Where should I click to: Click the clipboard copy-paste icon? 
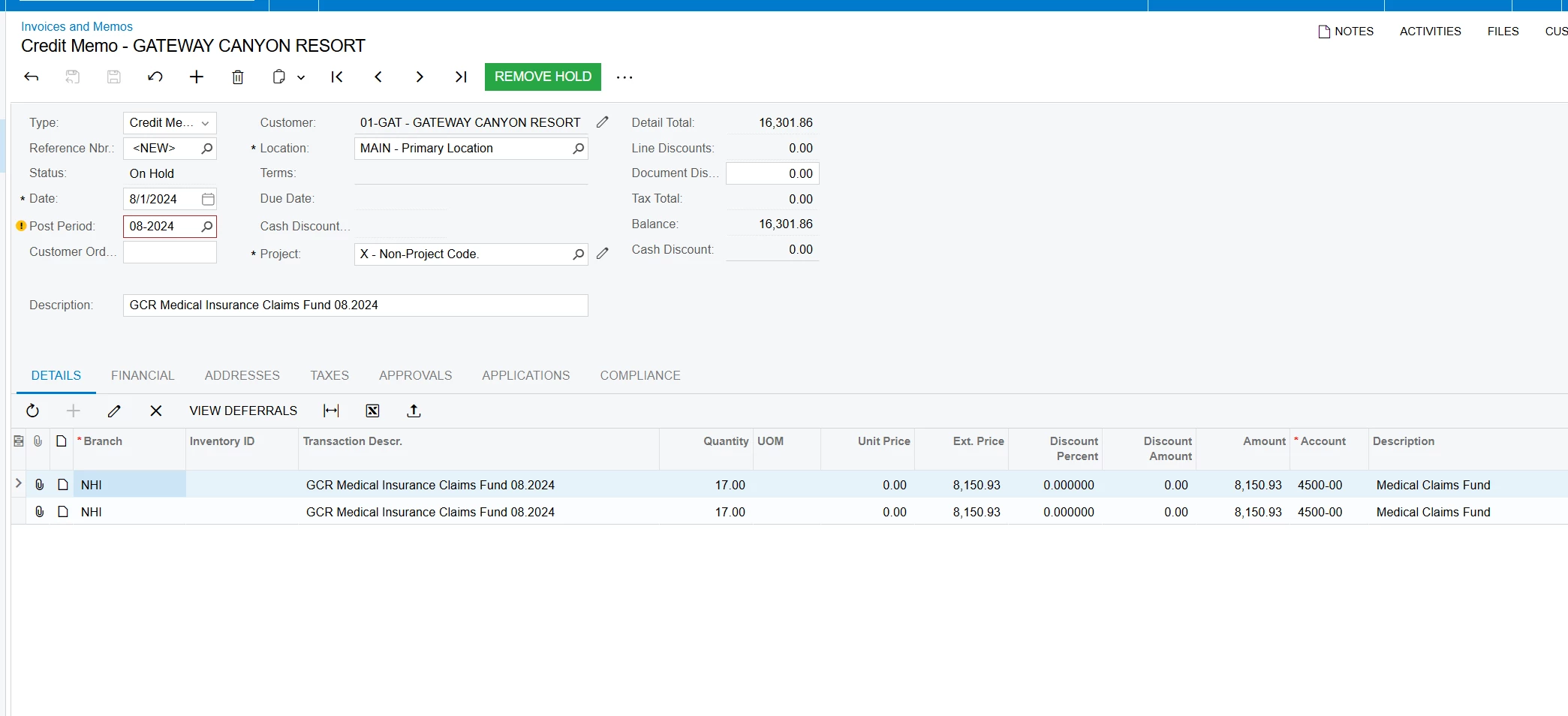coord(278,77)
